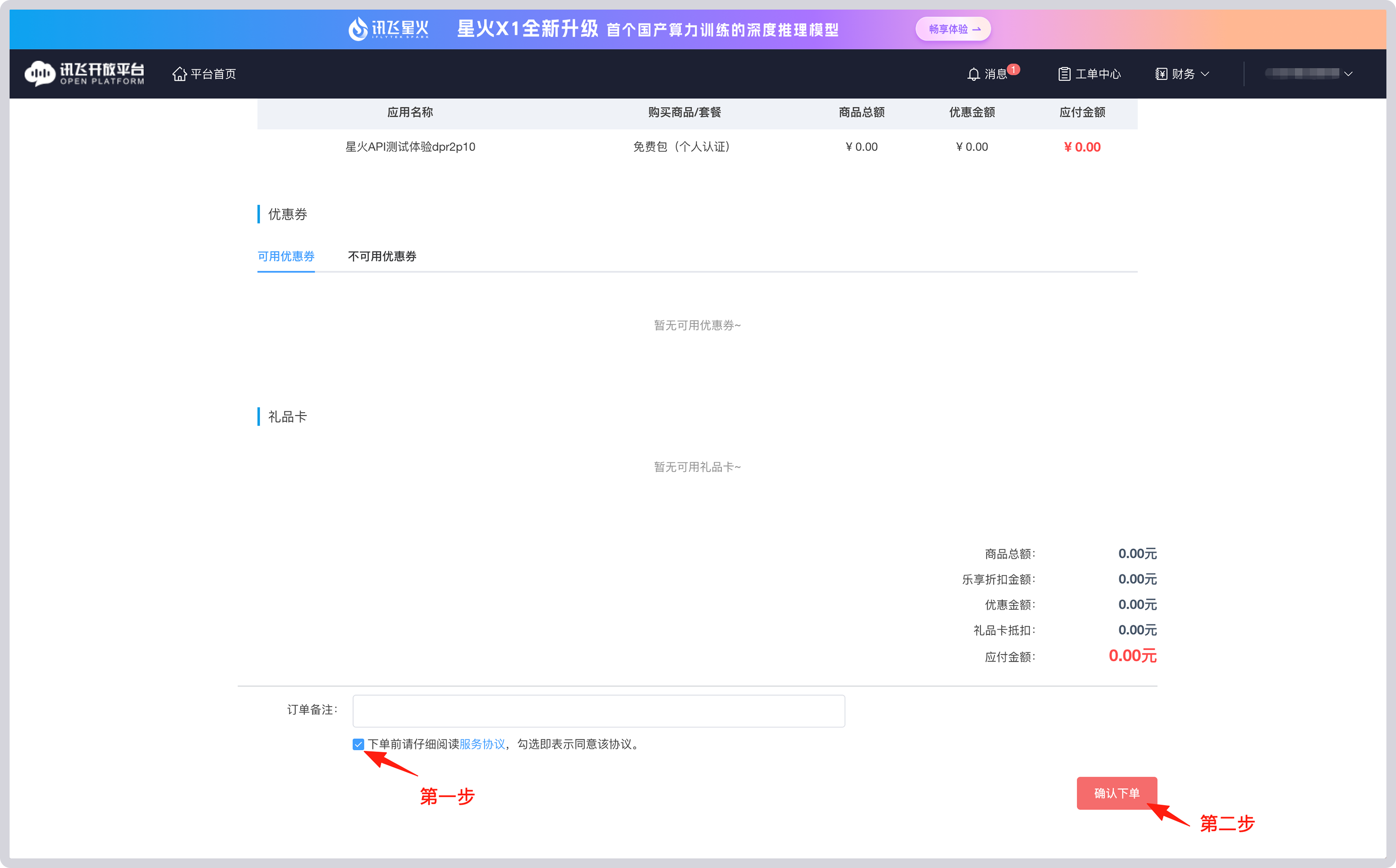Image resolution: width=1396 pixels, height=868 pixels.
Task: Expand the 财务 dropdown chevron
Action: tap(1205, 74)
